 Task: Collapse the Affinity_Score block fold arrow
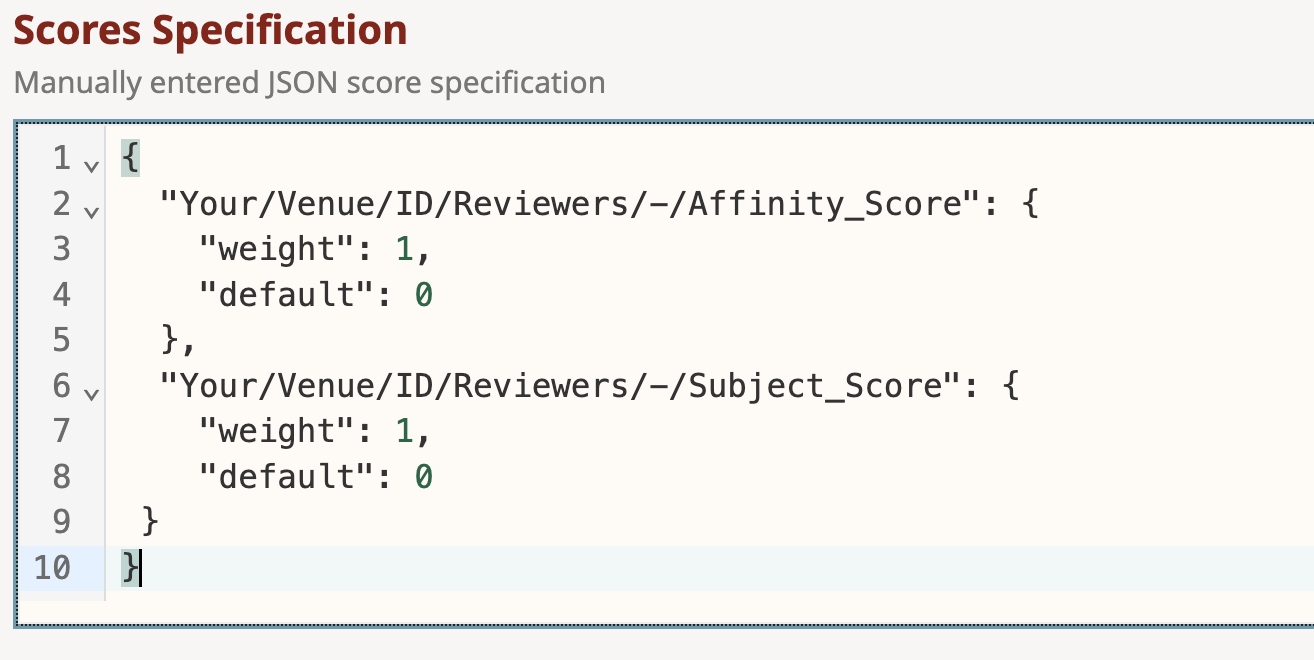point(91,211)
